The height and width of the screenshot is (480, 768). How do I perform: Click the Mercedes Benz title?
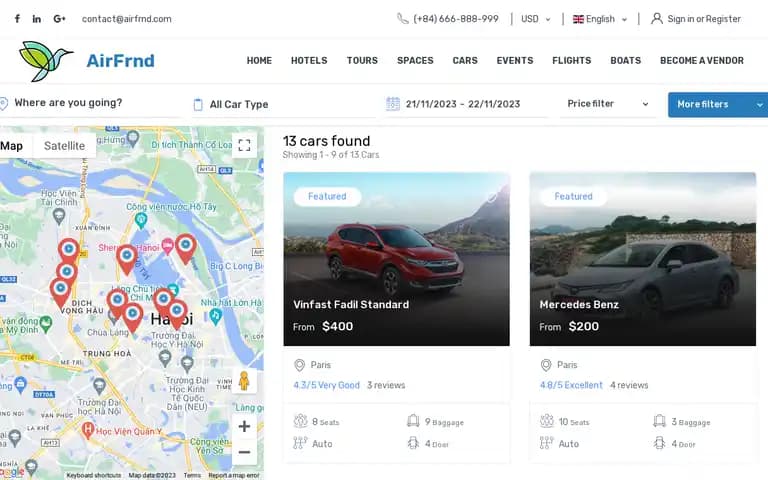[x=579, y=304]
